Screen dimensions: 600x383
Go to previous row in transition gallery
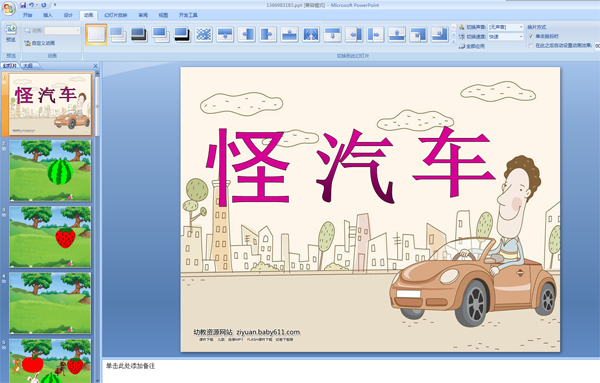point(454,28)
